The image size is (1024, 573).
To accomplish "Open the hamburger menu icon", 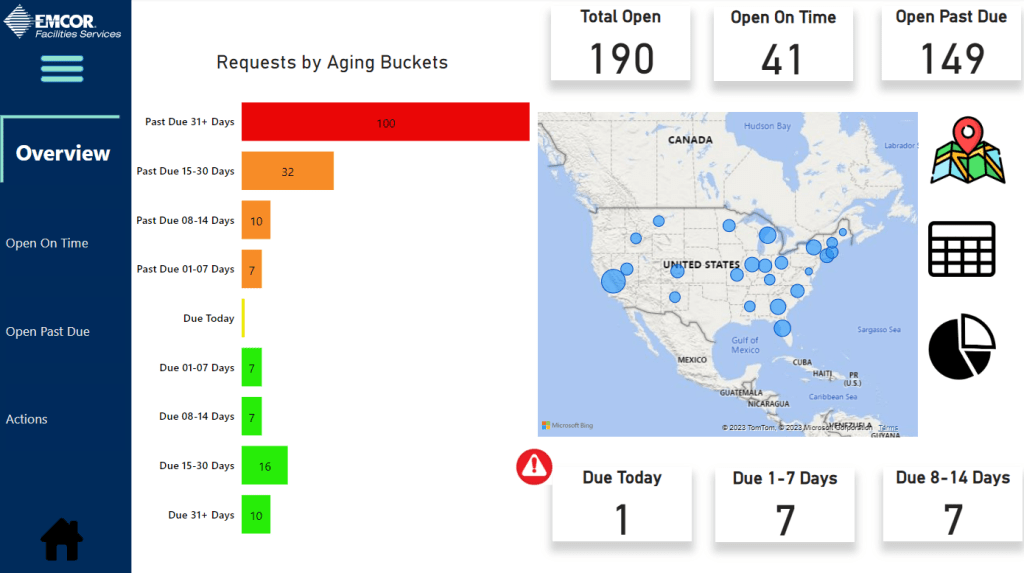I will click(62, 68).
